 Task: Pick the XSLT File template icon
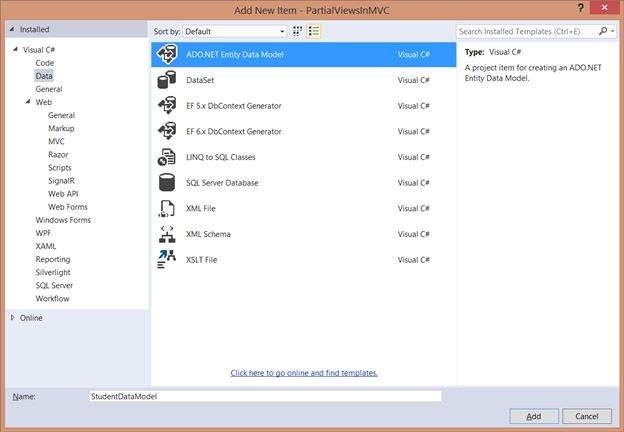coord(167,260)
